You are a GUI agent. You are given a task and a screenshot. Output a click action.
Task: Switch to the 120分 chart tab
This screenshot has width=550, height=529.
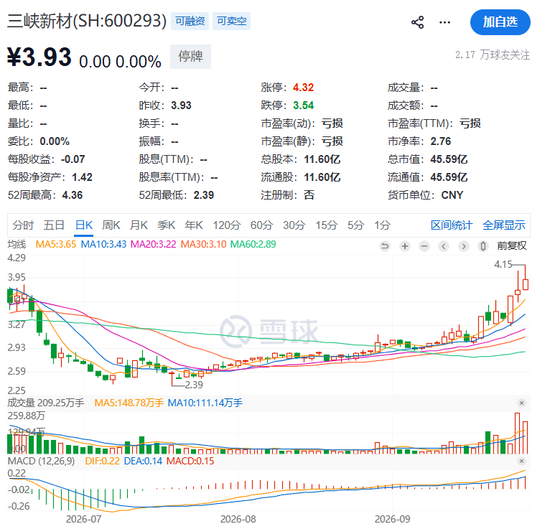click(x=227, y=225)
